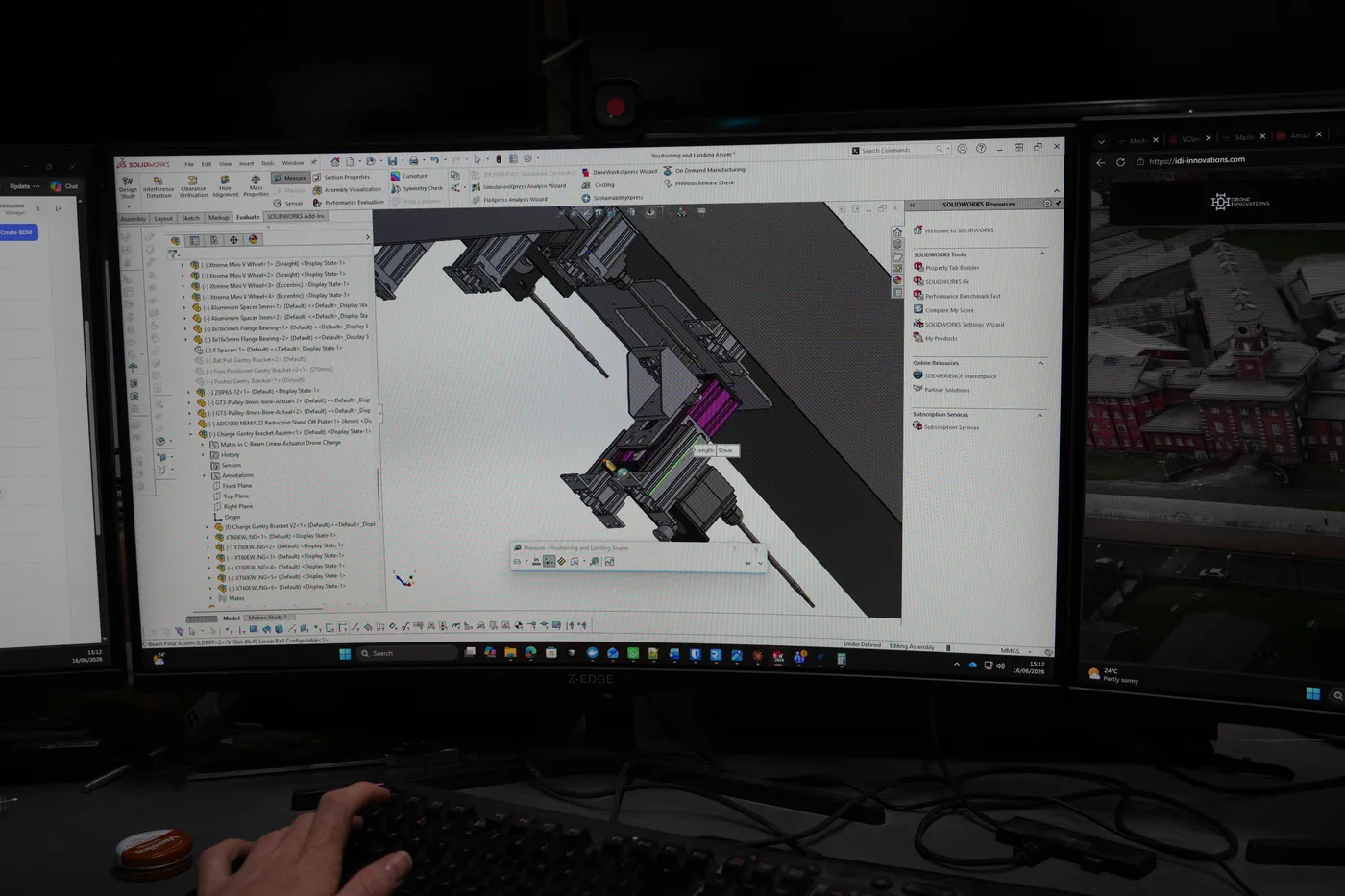Expand the Annotations folder

(x=206, y=475)
